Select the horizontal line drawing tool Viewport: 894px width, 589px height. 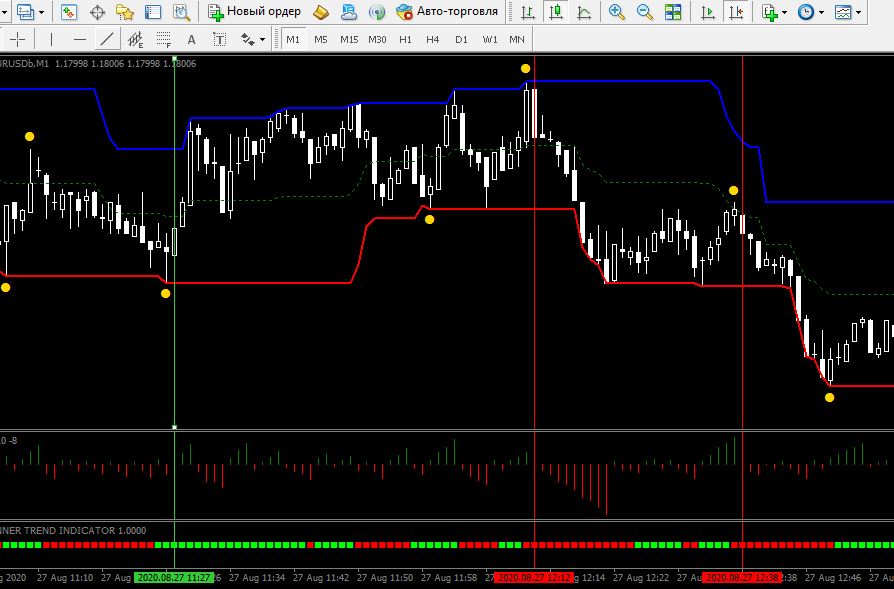click(x=80, y=39)
